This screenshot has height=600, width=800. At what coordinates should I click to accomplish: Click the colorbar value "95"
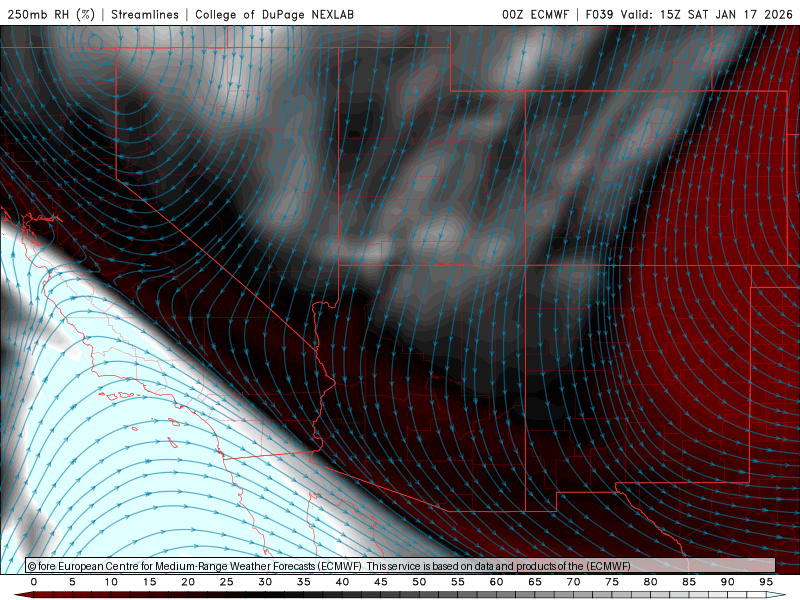pyautogui.click(x=766, y=582)
